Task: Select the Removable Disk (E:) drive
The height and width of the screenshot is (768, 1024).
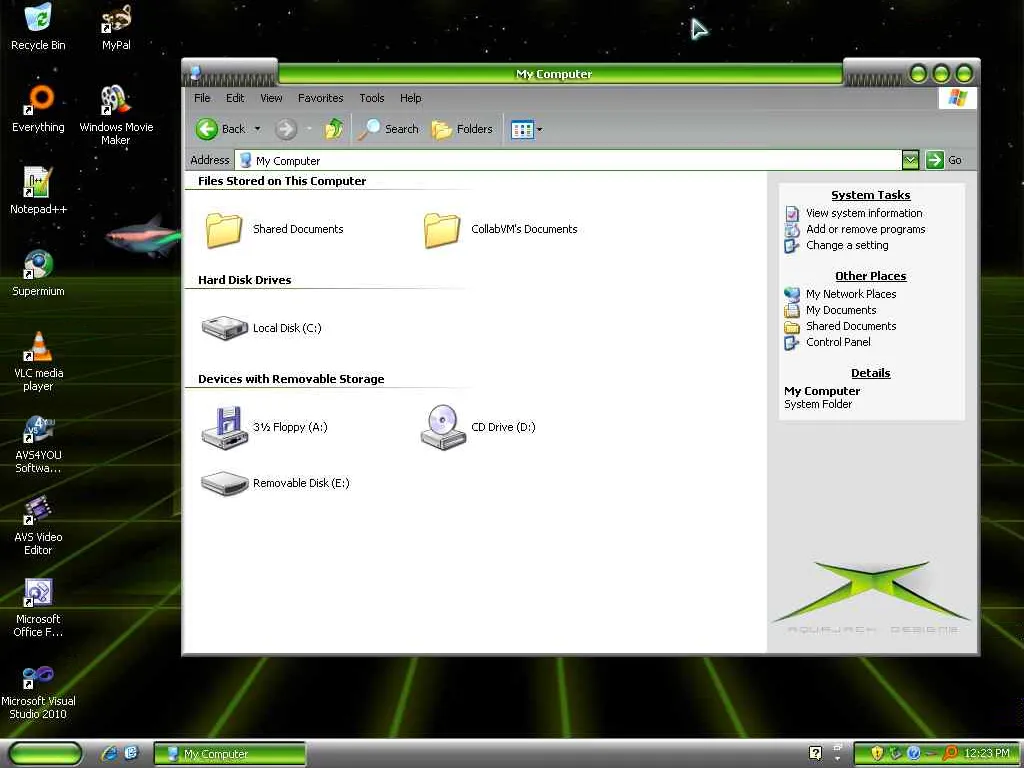Action: (x=276, y=483)
